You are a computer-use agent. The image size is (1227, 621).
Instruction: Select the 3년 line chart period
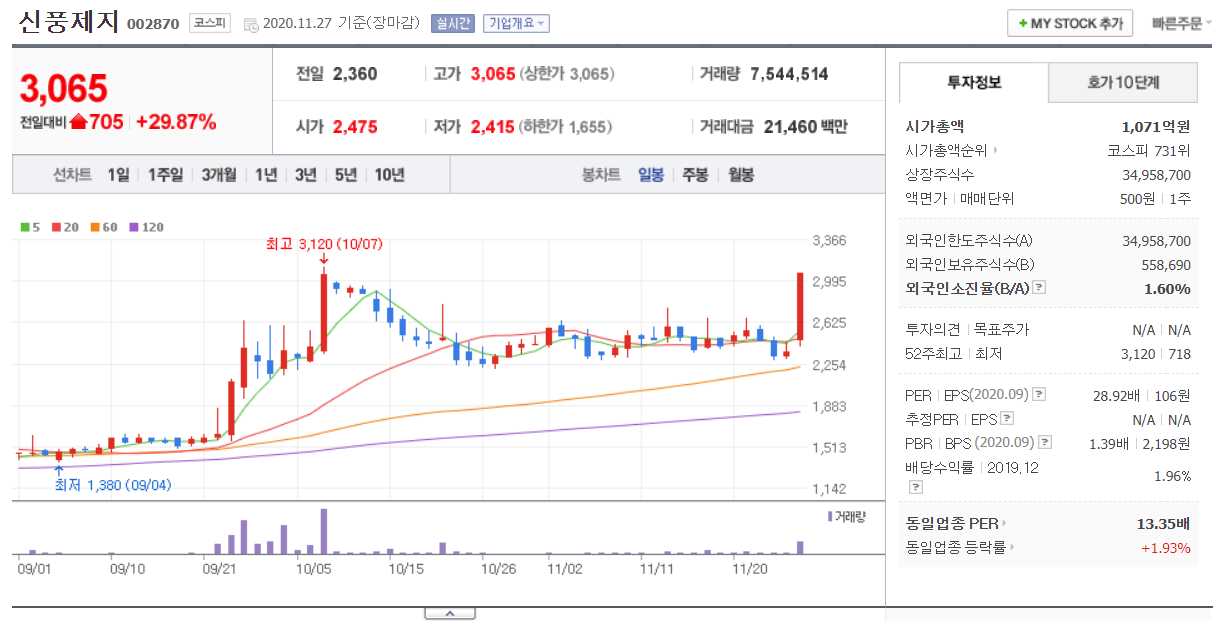pos(306,175)
